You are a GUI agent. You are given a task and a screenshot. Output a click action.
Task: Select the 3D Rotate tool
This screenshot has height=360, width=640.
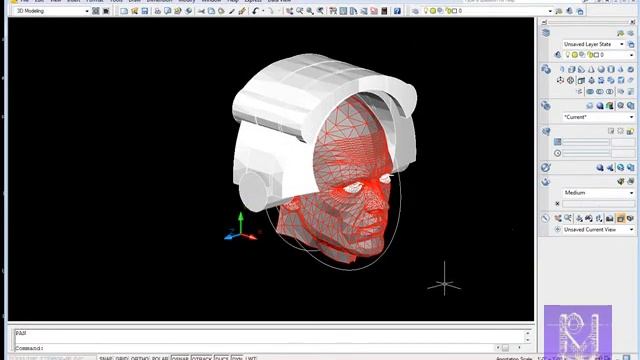click(571, 80)
